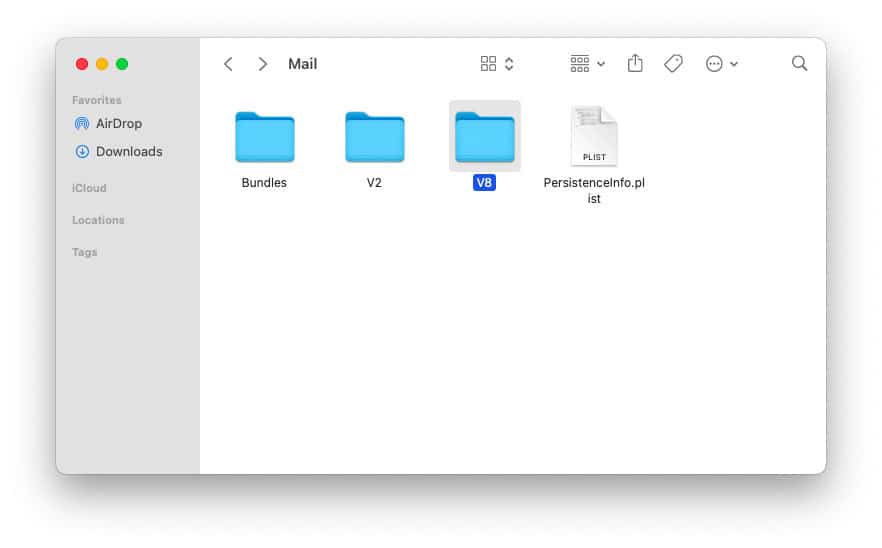Zoom the window with green button
Image resolution: width=882 pixels, height=548 pixels.
[x=122, y=64]
